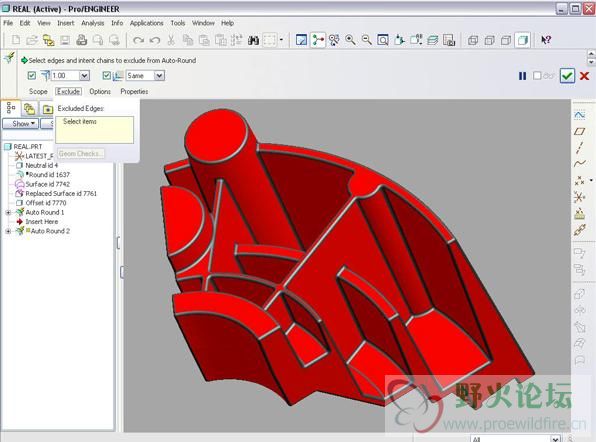Switch to Hidden Line display icon
Image resolution: width=596 pixels, height=442 pixels.
tap(490, 40)
